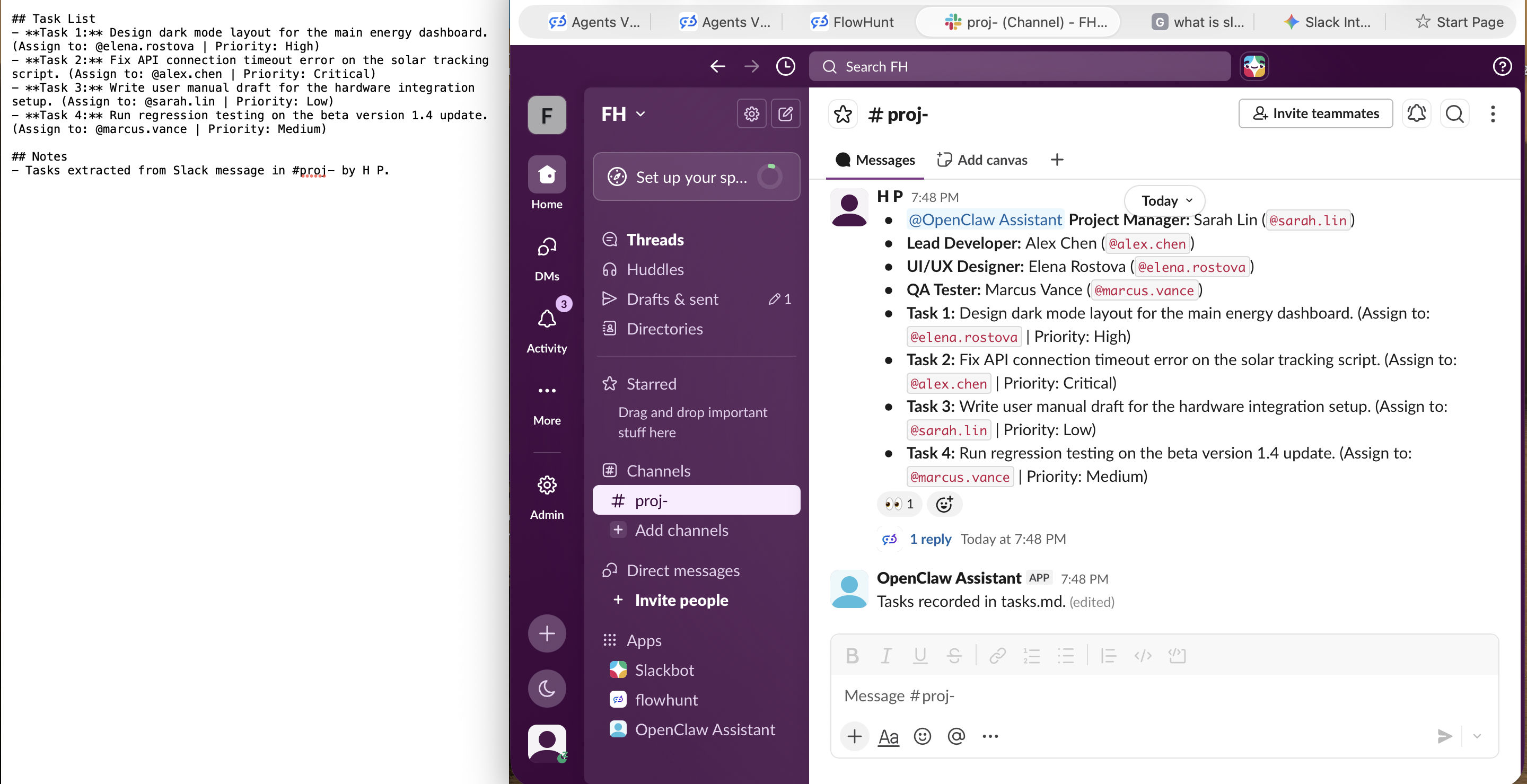Screen dimensions: 1527x784
Task: Insert a link in composer
Action: [998, 655]
